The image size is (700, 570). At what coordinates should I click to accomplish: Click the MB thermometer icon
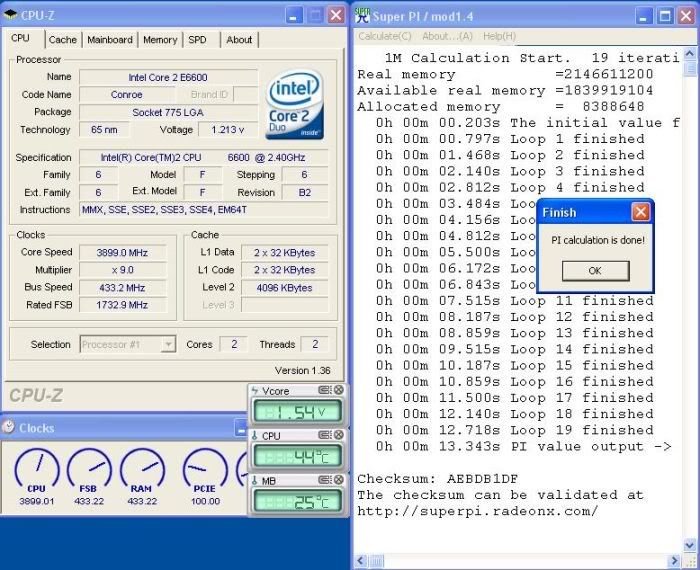coord(254,481)
